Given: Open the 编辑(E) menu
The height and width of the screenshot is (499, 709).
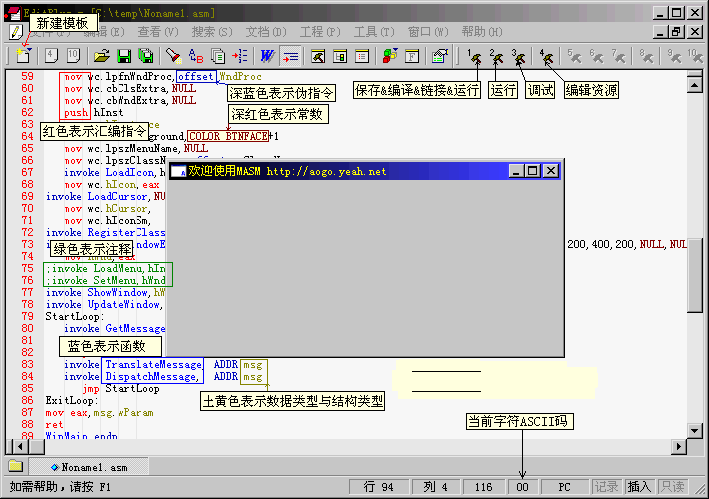Looking at the screenshot, I should pyautogui.click(x=104, y=32).
